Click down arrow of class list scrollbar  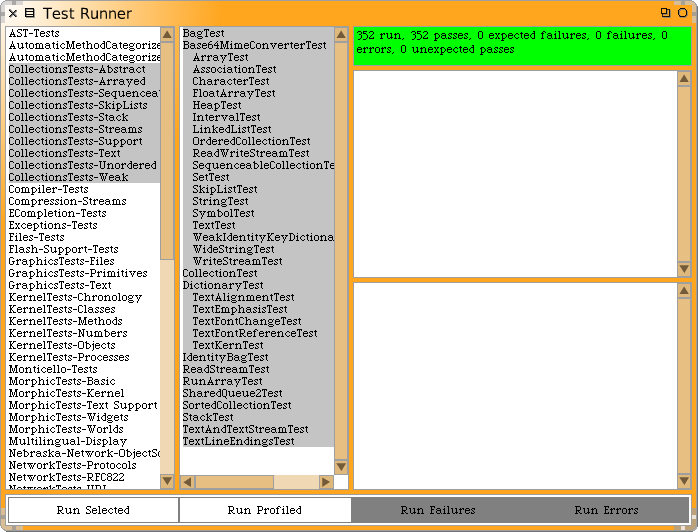pos(341,482)
